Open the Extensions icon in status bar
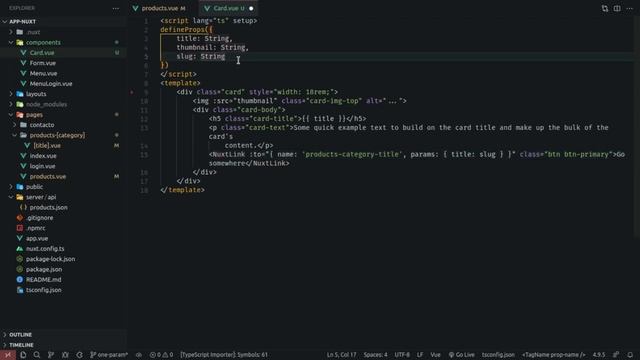 [x=80, y=355]
